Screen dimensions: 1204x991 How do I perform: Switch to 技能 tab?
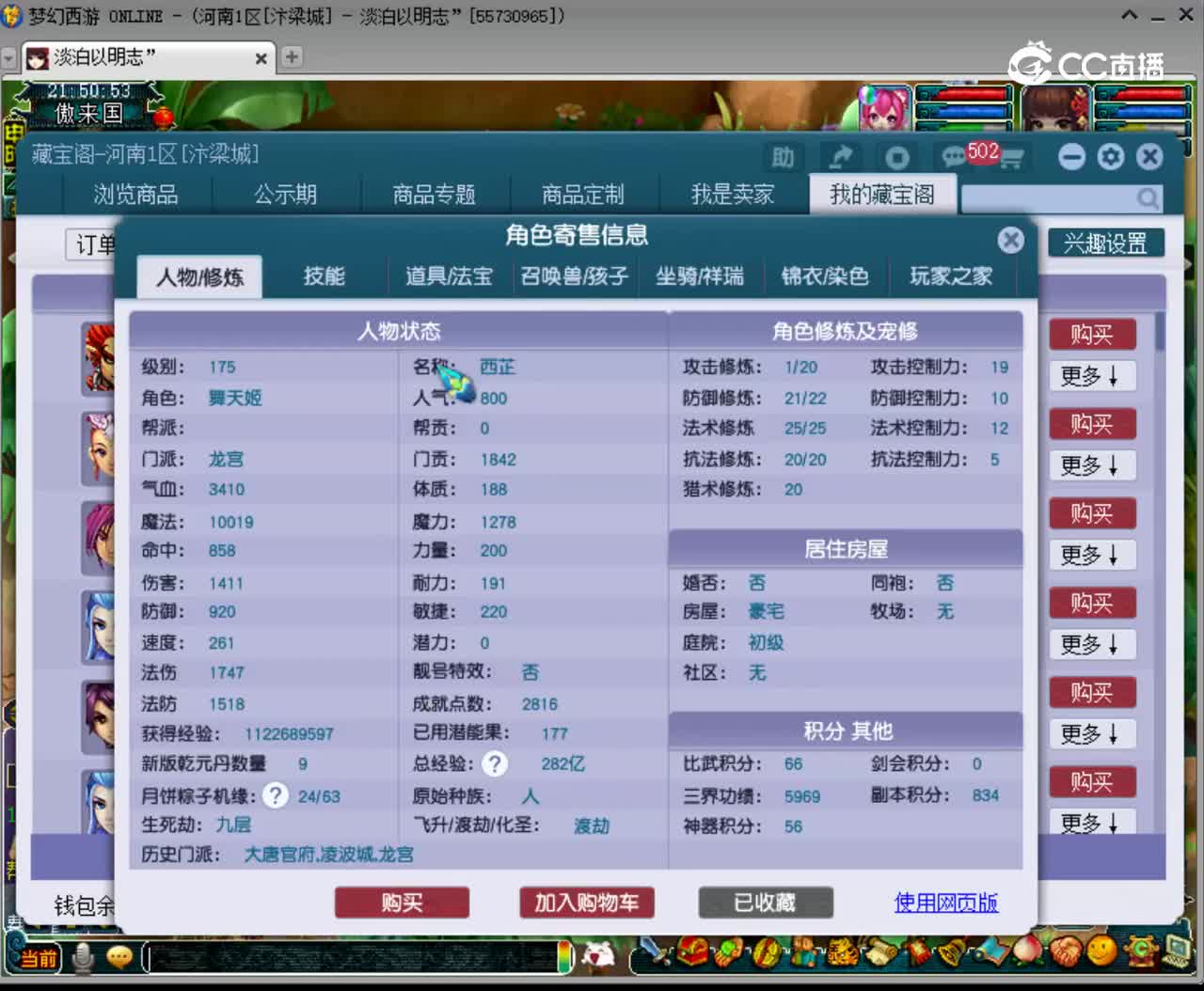325,276
